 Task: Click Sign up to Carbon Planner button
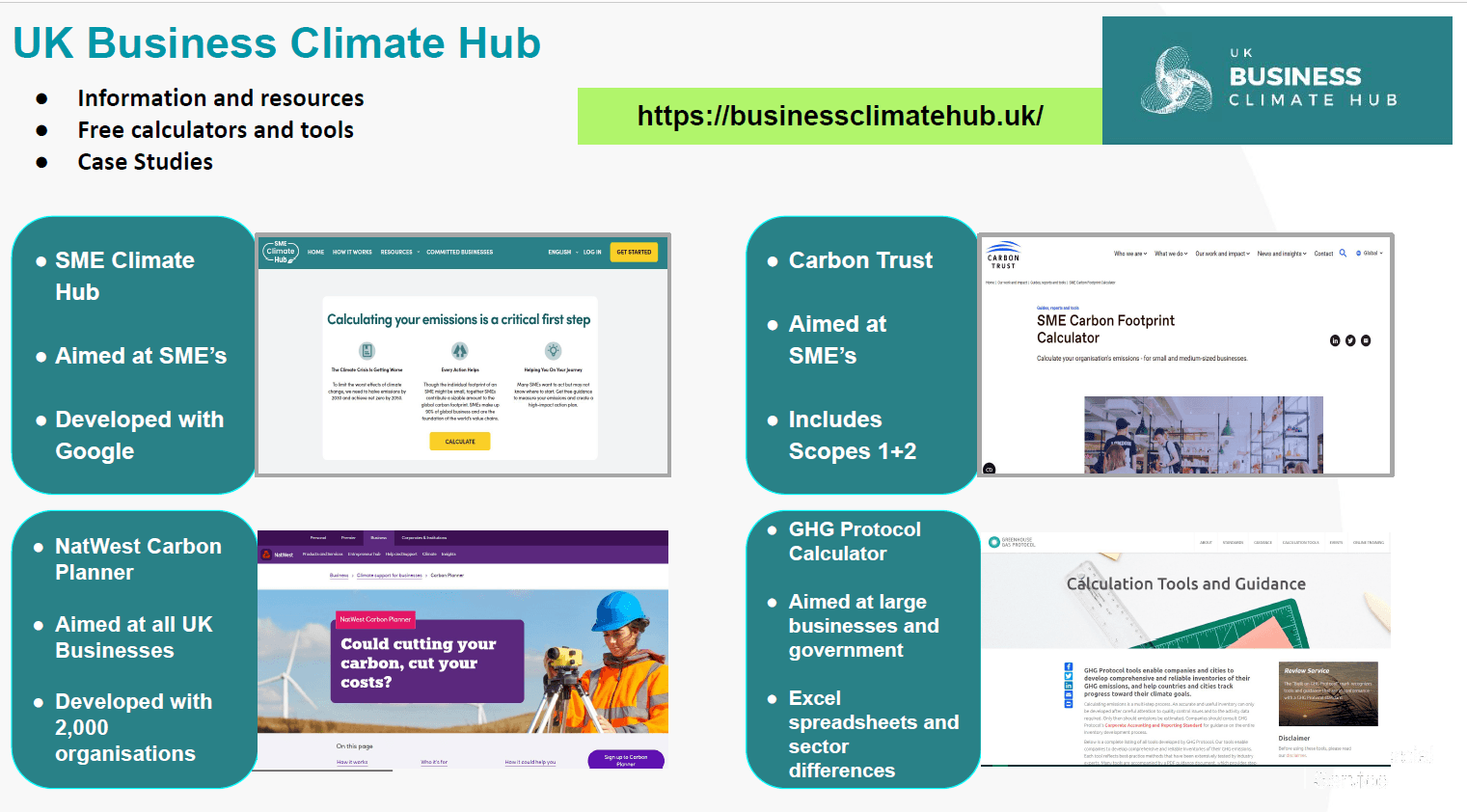(626, 760)
